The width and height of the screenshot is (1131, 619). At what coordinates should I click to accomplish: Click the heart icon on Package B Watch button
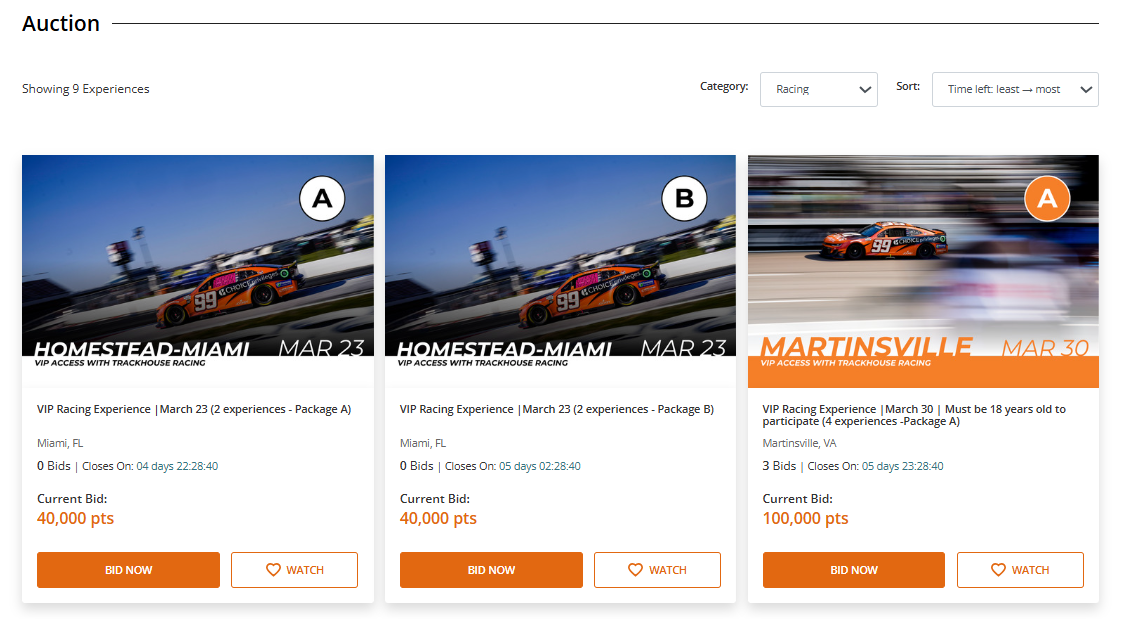click(634, 570)
